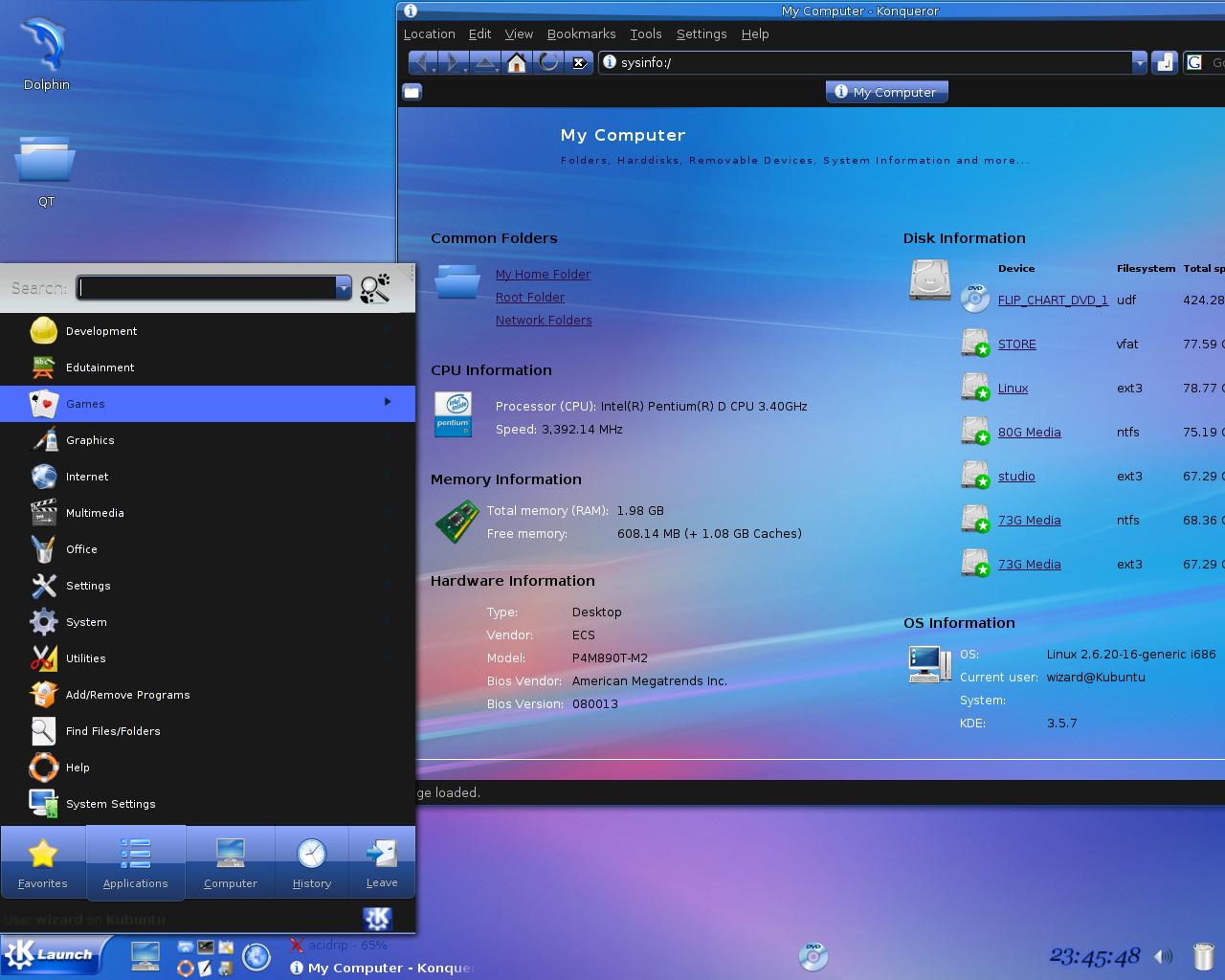Expand the Games submenu arrow

tap(388, 402)
